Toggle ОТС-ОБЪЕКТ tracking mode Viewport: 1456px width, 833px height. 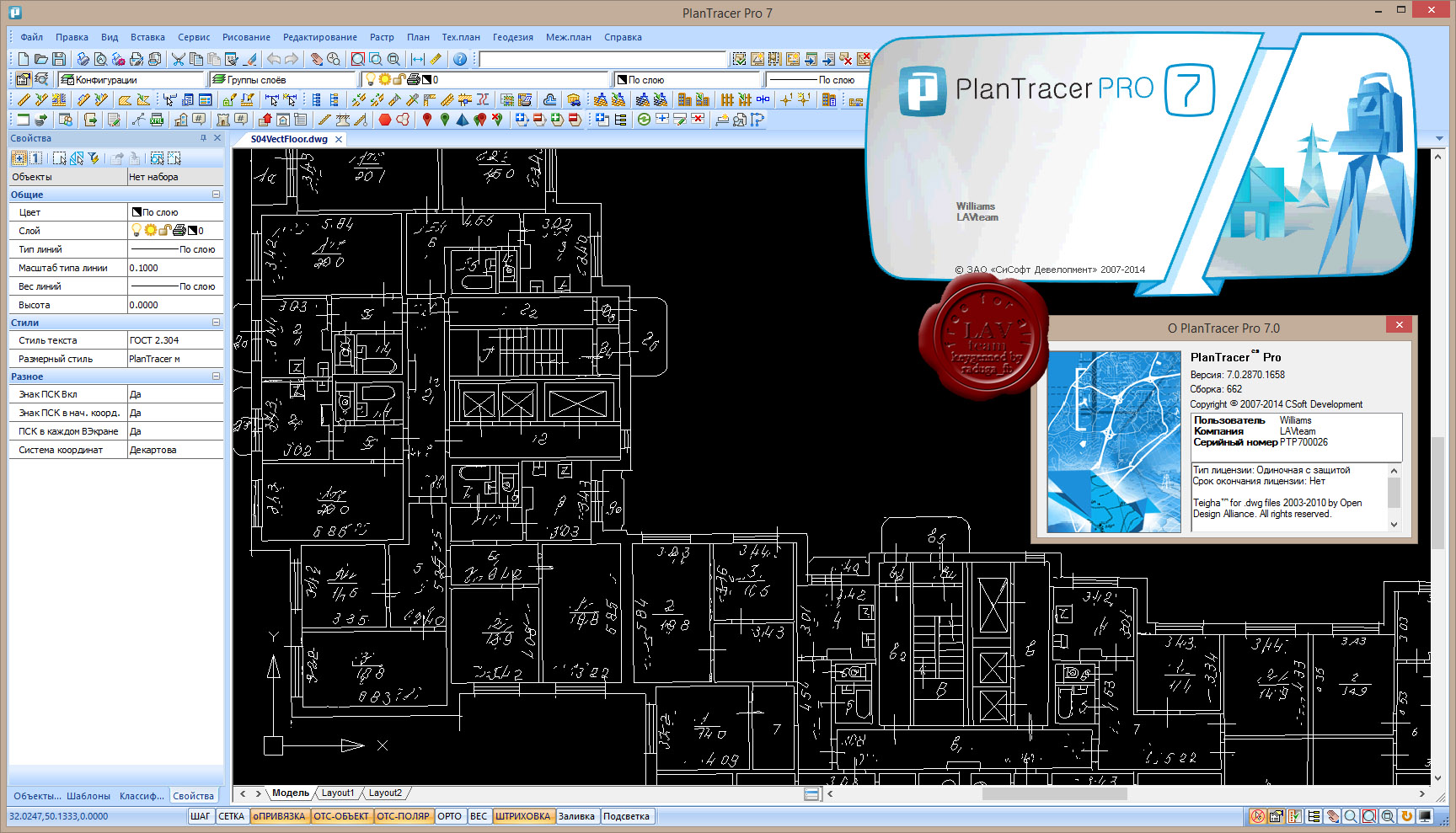point(341,816)
